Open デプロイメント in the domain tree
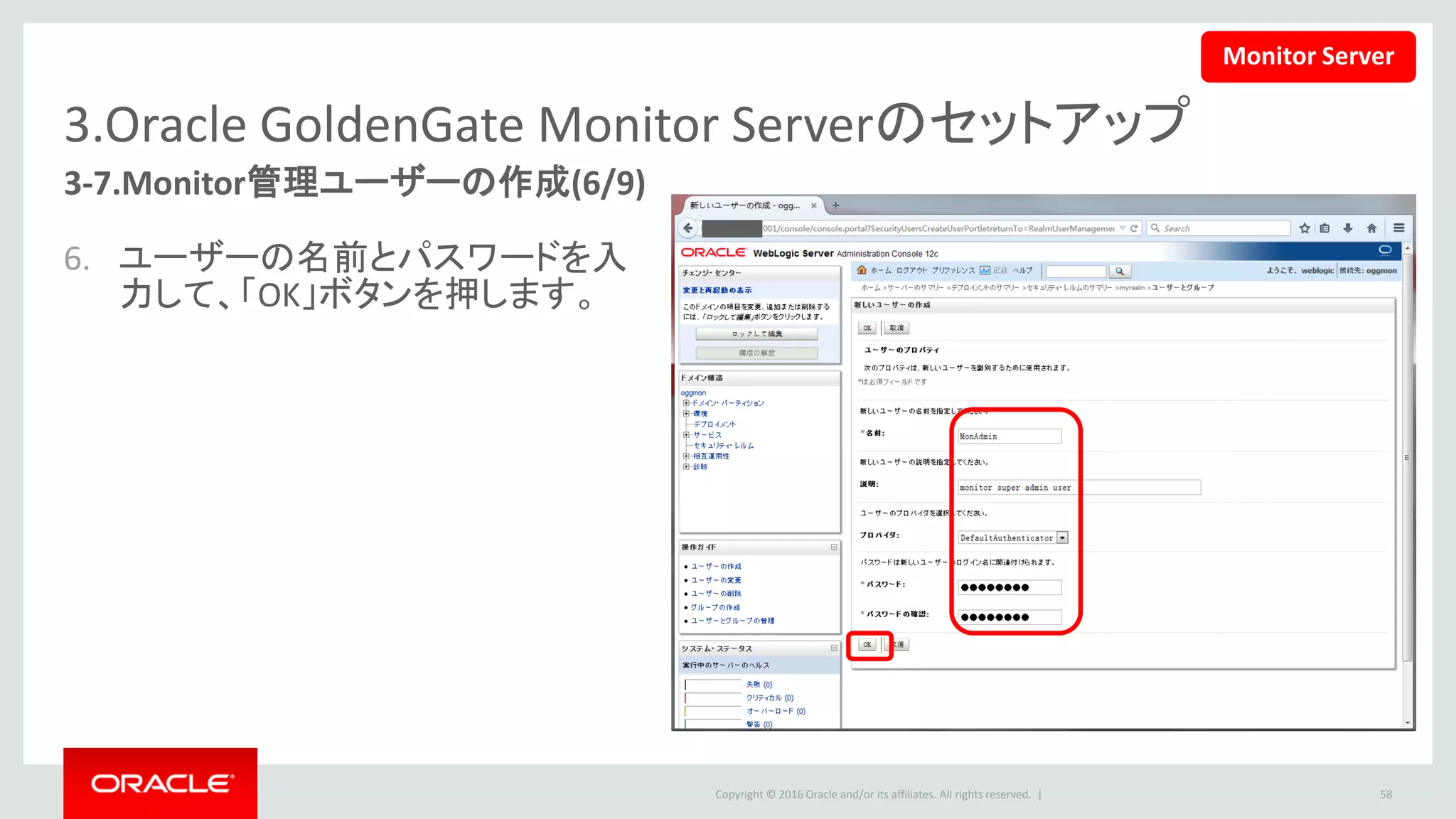The height and width of the screenshot is (819, 1456). [715, 424]
